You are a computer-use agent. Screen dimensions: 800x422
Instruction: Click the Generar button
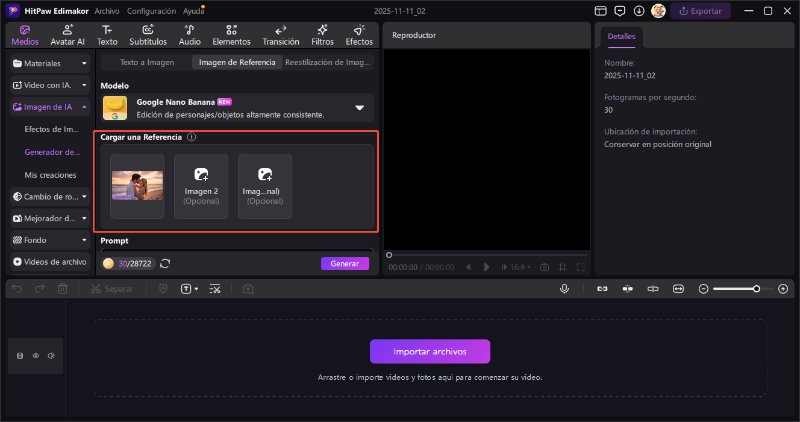(345, 263)
